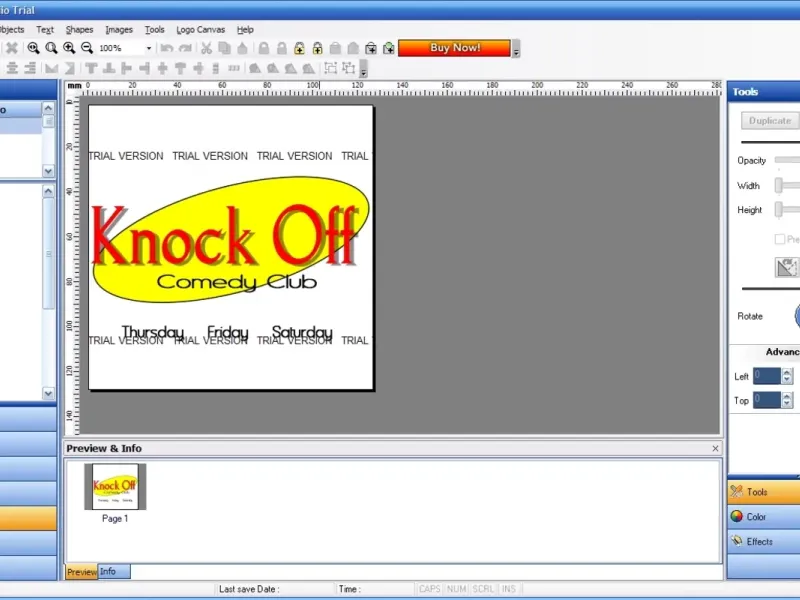The image size is (800, 600).
Task: Click the resize icon button below Pre checkbox
Action: coord(786,267)
